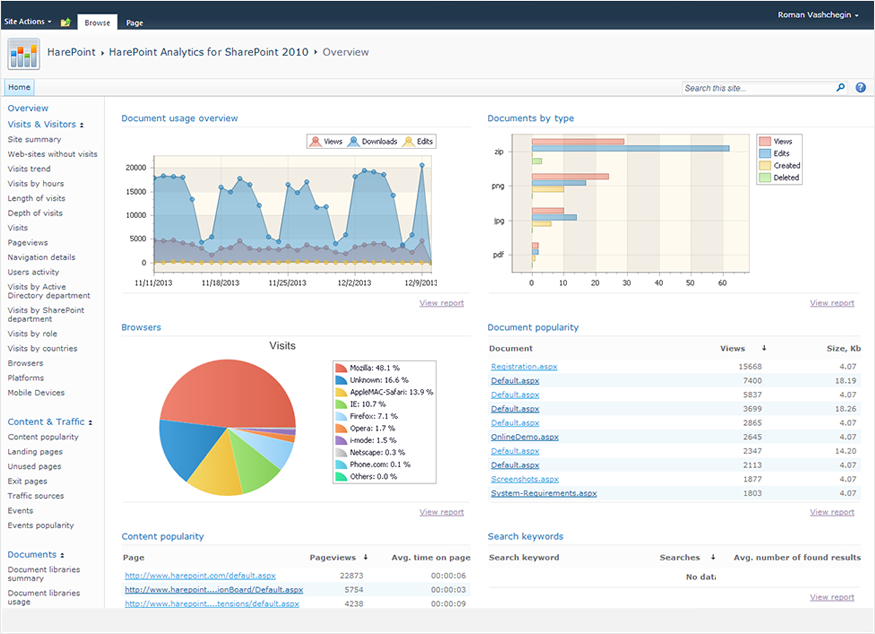This screenshot has height=634, width=875.
Task: Click the Edits legend icon in usage chart
Action: 407,142
